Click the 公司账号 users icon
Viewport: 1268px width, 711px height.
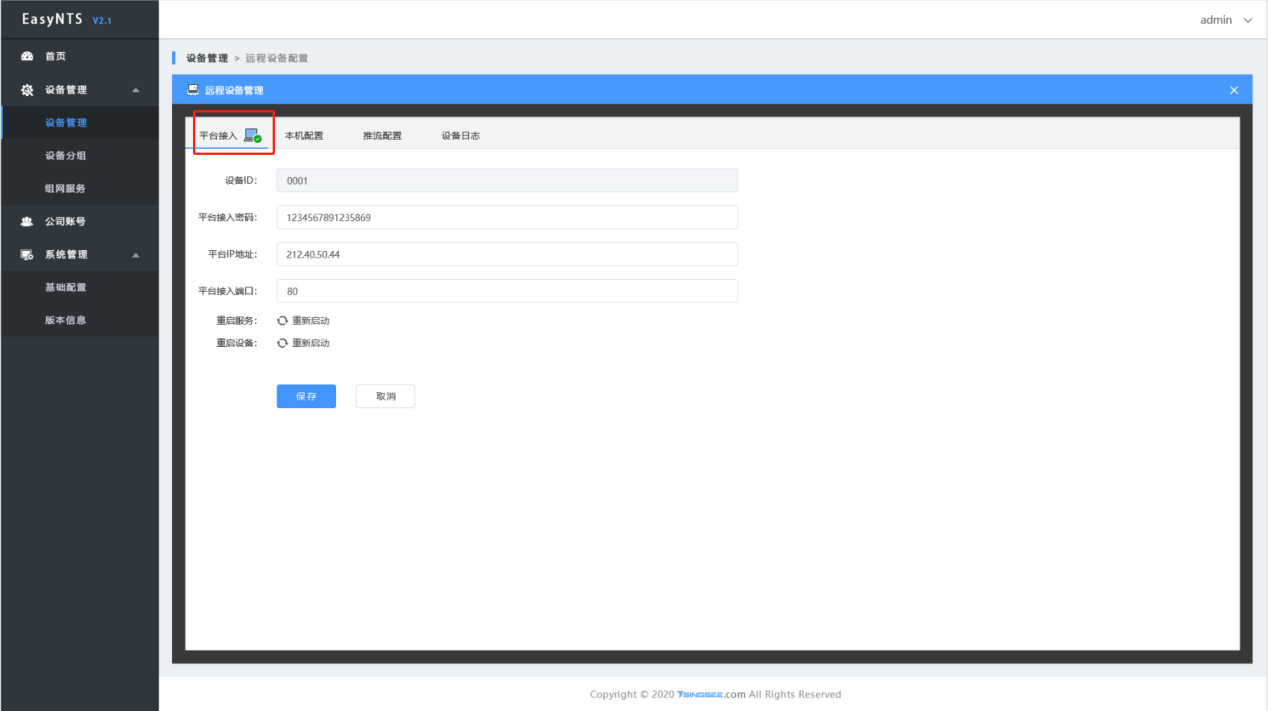pos(27,222)
